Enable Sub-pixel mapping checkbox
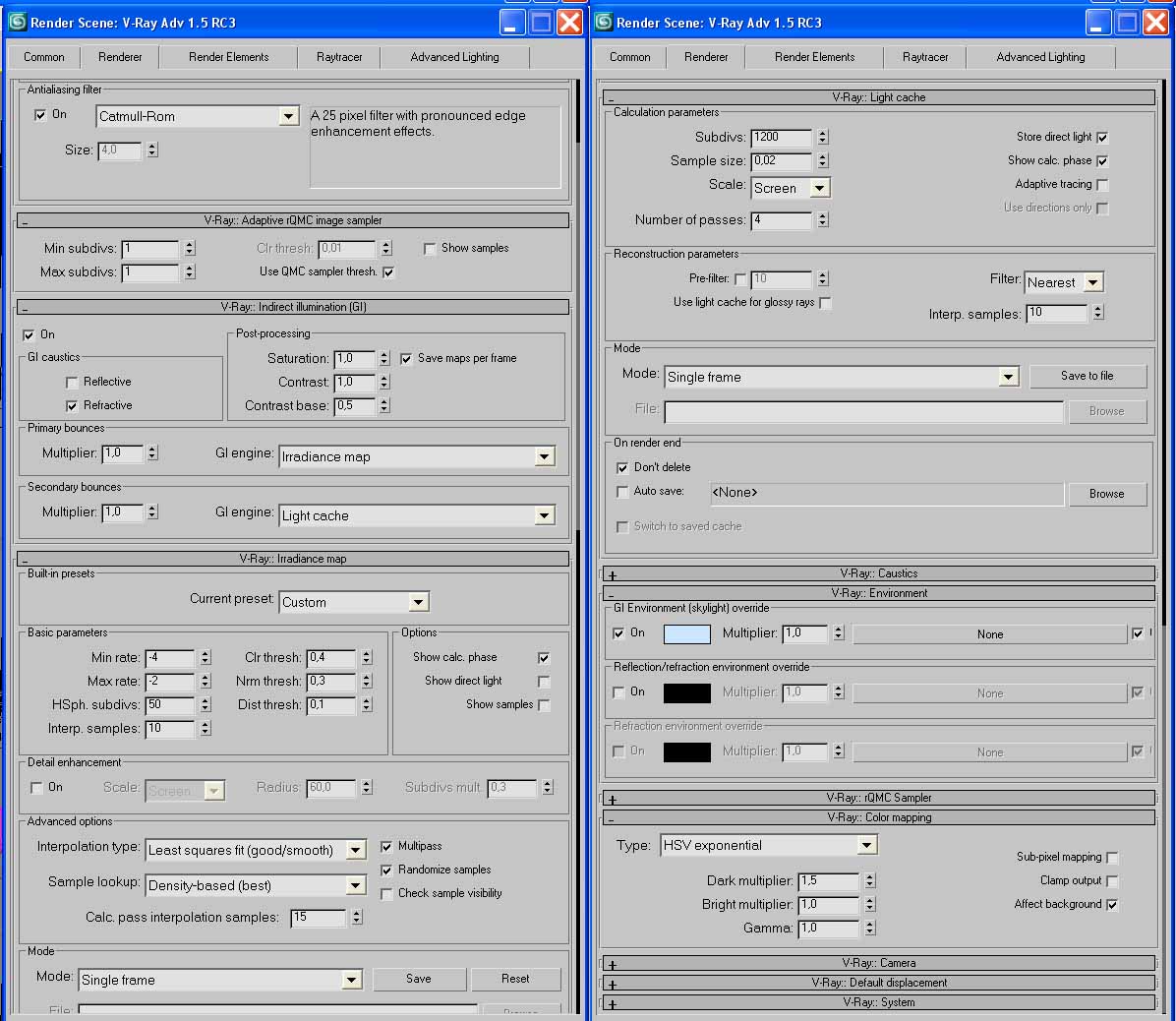Viewport: 1176px width, 1021px height. coord(1112,858)
